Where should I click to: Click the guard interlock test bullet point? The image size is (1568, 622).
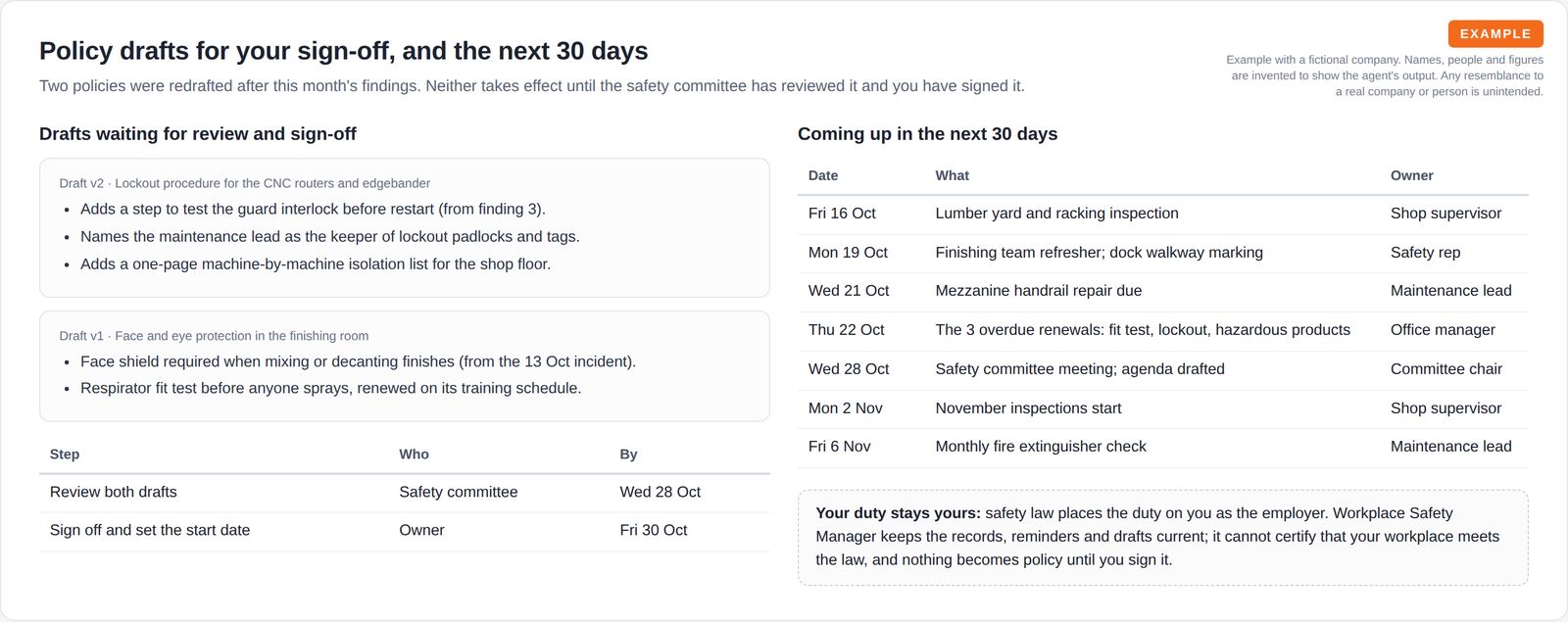pyautogui.click(x=313, y=209)
